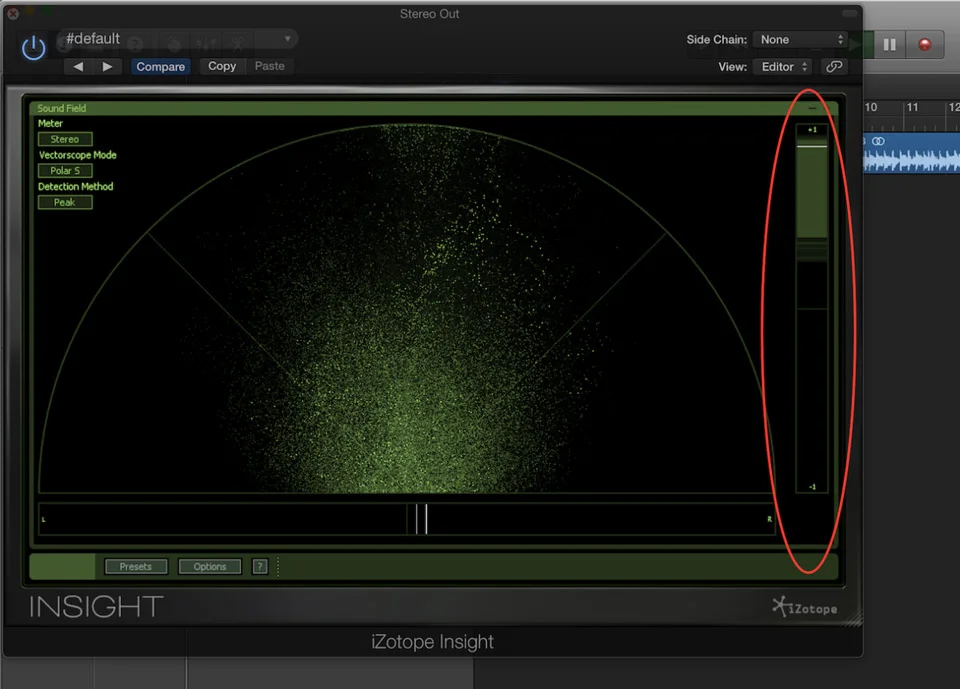
Task: Click the question mark help button
Action: tap(260, 567)
